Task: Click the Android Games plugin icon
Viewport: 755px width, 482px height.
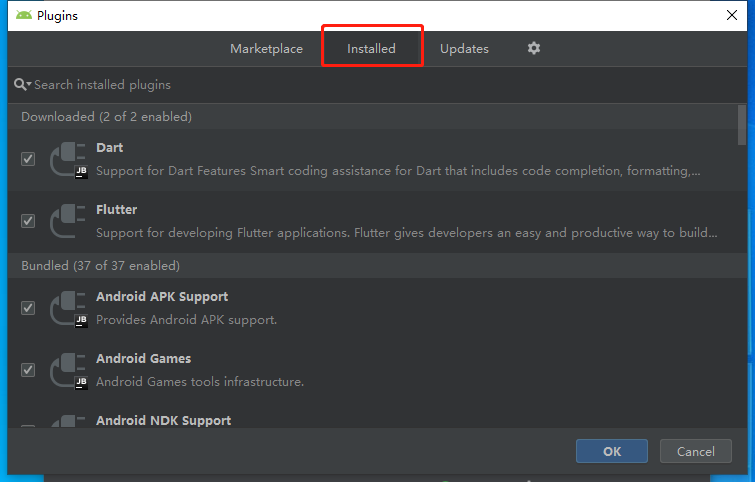Action: coord(68,371)
